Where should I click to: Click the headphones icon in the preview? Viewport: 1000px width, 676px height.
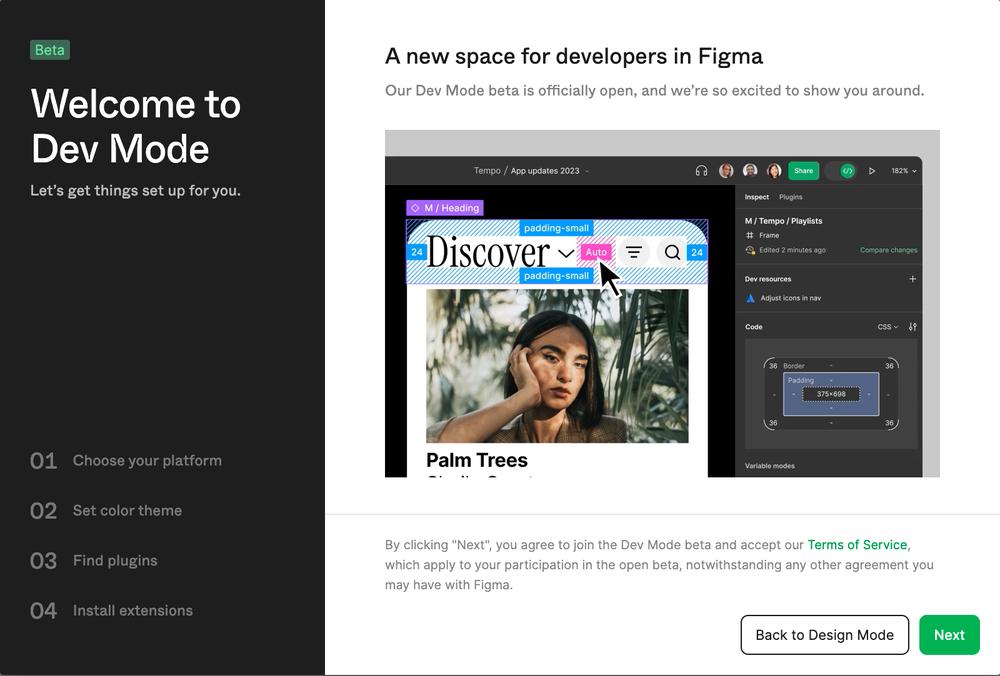tap(702, 171)
